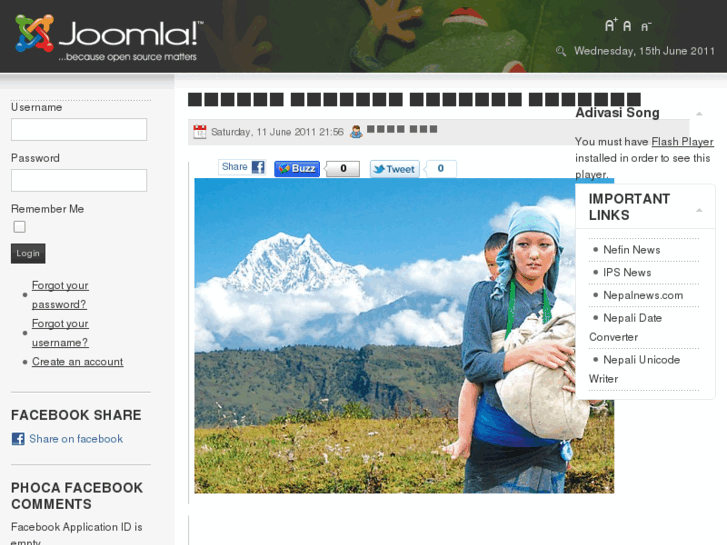Click the Flash Player link

[682, 141]
